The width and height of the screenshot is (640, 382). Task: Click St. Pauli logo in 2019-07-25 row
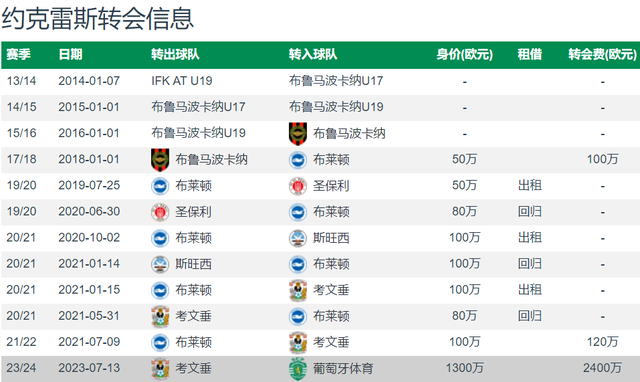click(x=298, y=186)
